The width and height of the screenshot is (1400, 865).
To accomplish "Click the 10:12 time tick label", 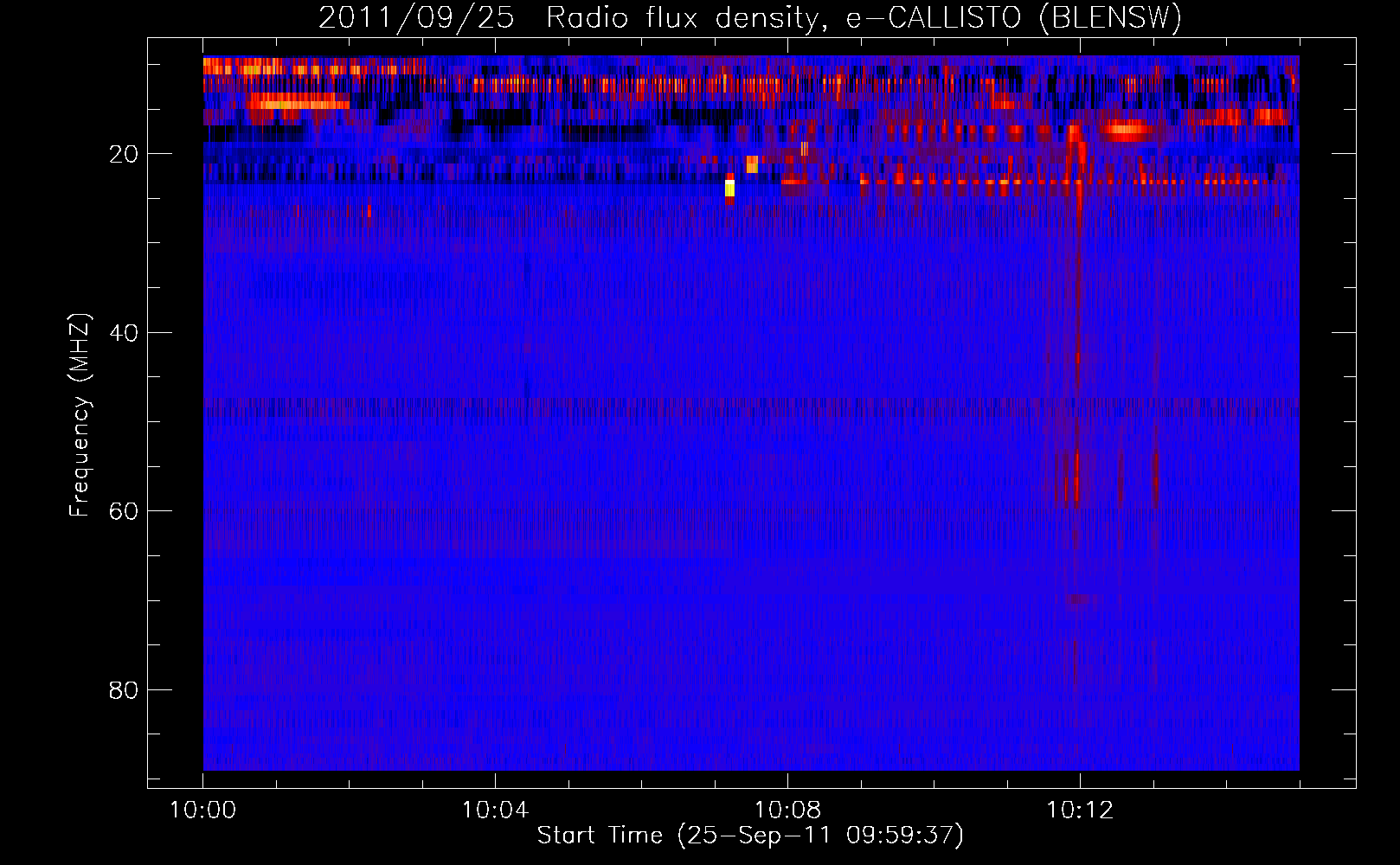I will [x=1080, y=811].
